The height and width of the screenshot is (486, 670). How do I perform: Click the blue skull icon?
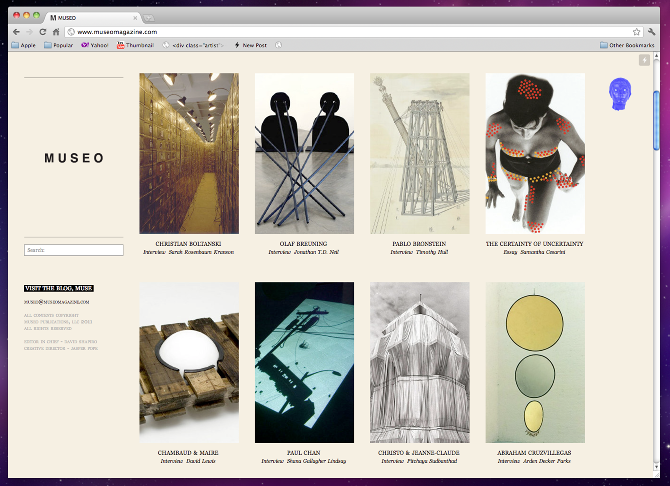tap(618, 92)
